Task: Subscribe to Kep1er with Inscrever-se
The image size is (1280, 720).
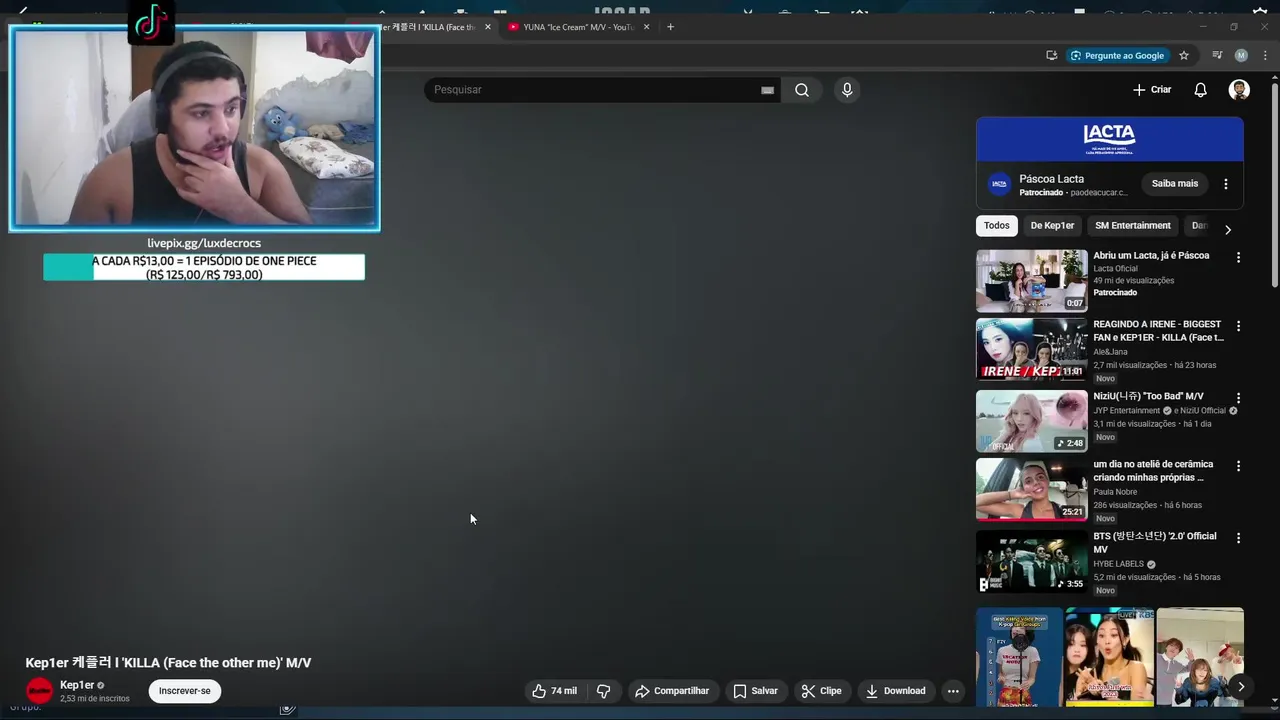Action: pos(184,691)
